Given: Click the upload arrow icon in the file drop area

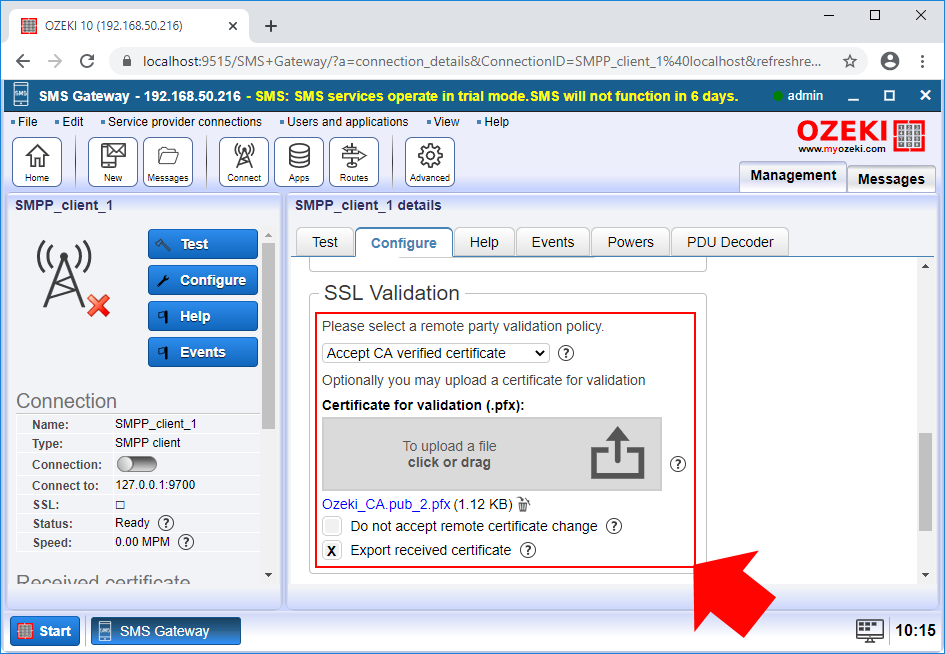Looking at the screenshot, I should tap(618, 453).
